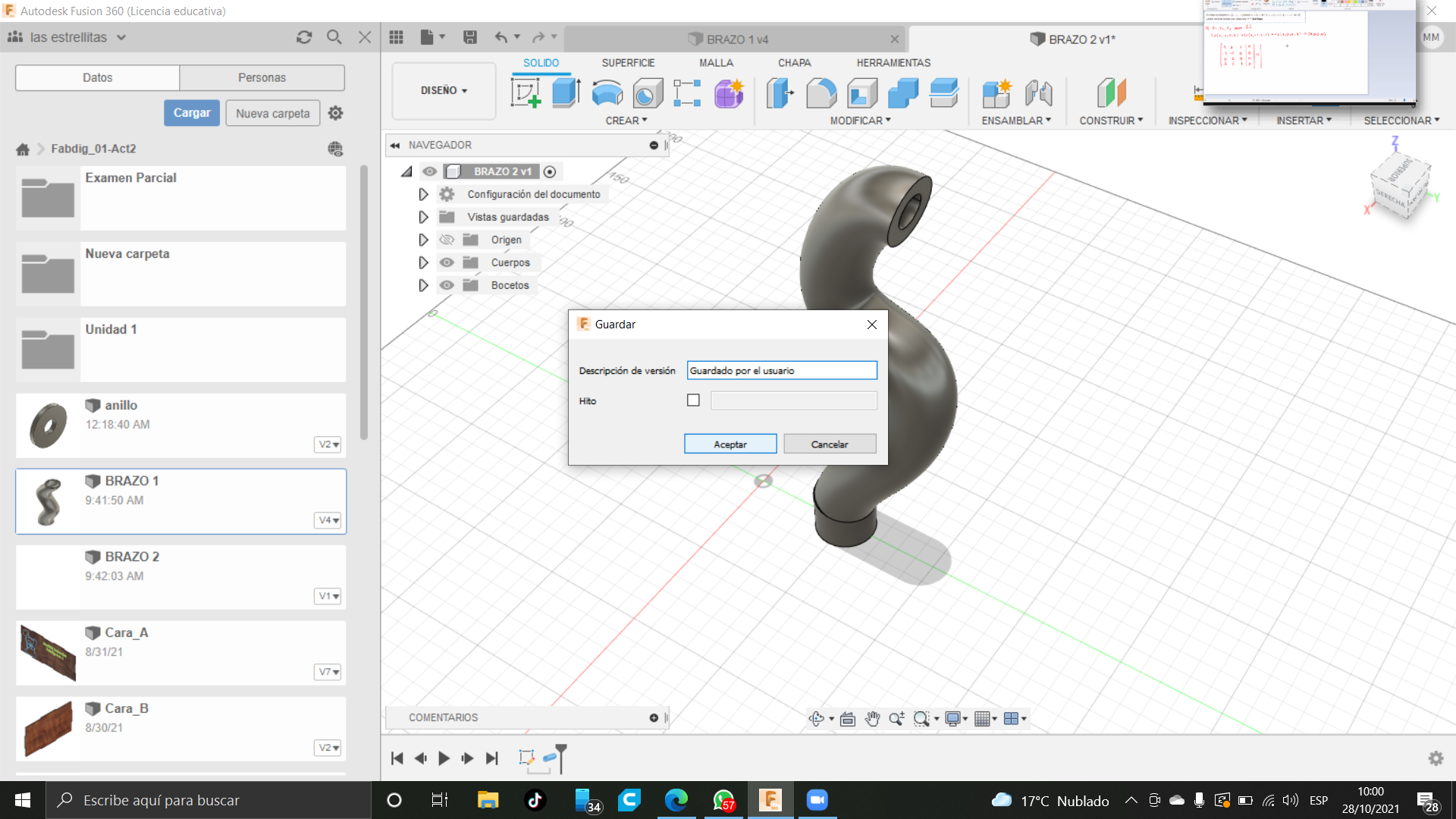This screenshot has width=1456, height=819.
Task: Click the Pan hand icon in navigation bar
Action: coord(872,719)
